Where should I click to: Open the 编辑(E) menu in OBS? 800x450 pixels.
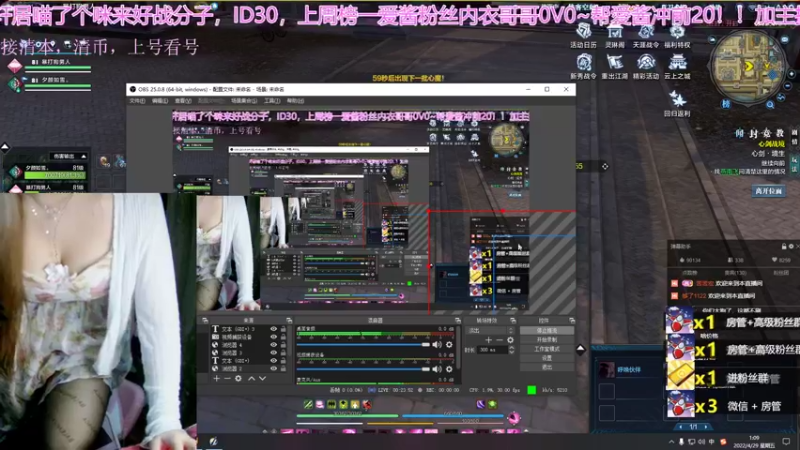tap(160, 101)
